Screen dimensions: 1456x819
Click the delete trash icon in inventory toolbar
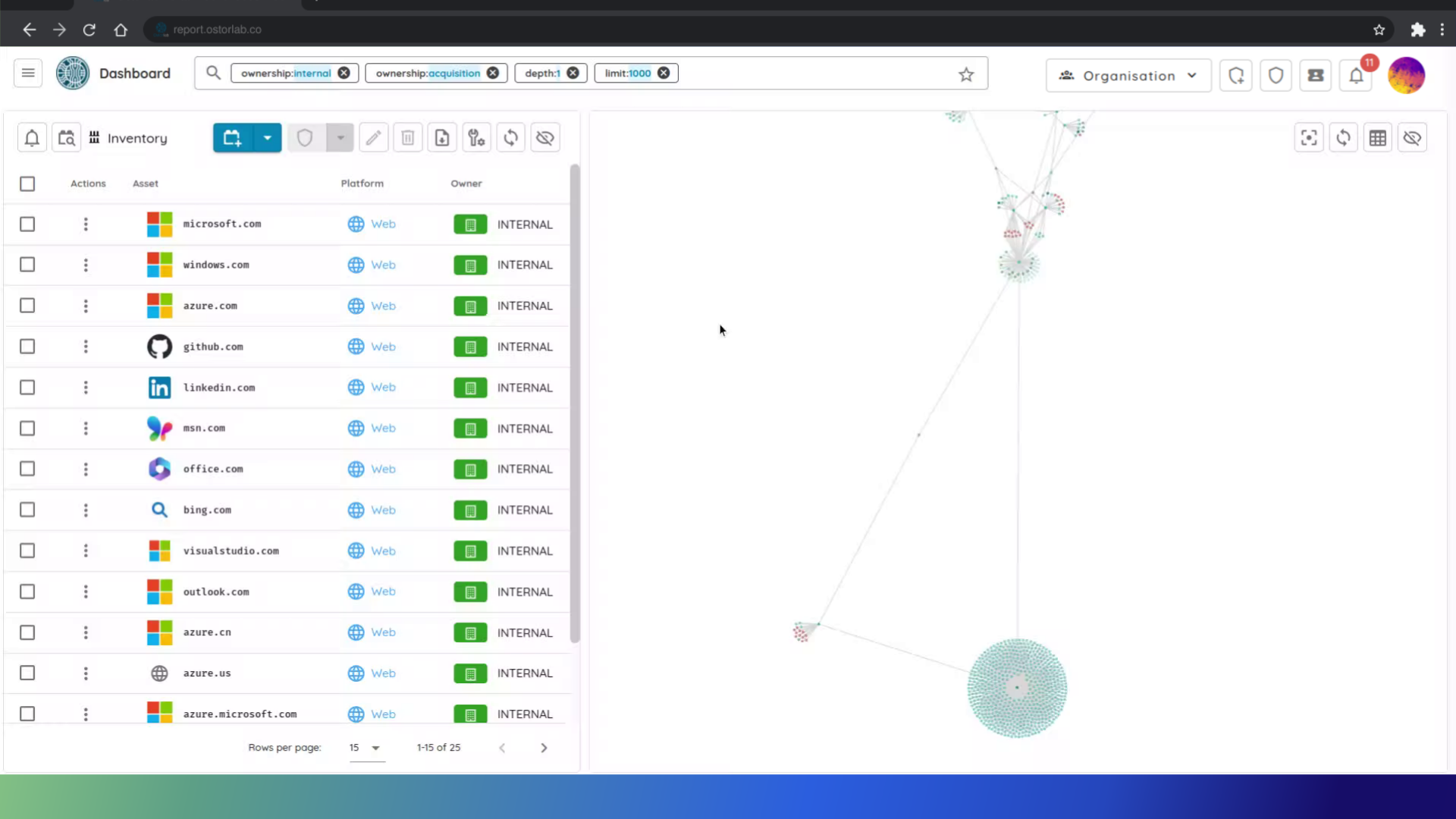click(x=408, y=138)
